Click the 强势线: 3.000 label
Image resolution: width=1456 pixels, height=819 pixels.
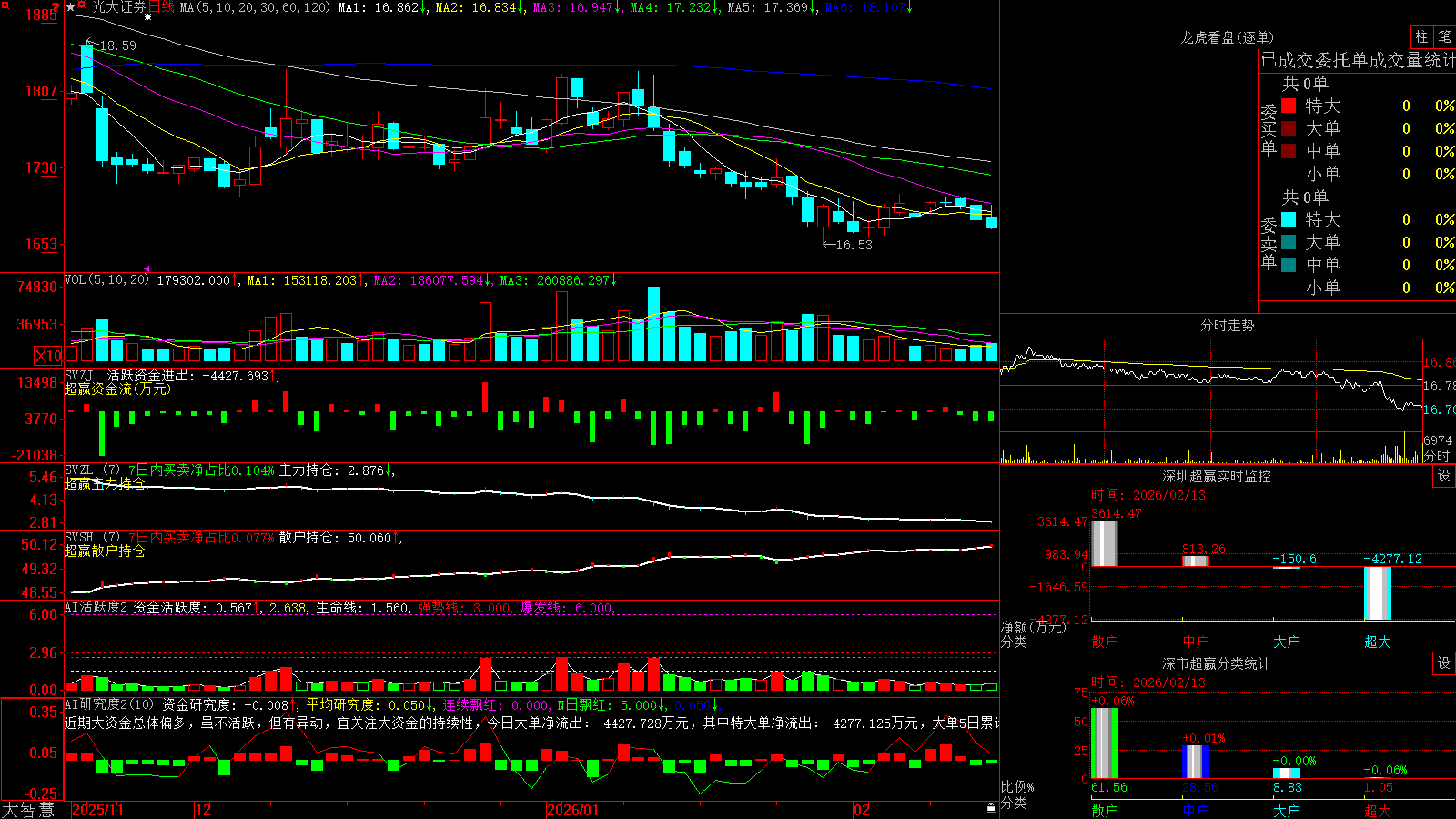pyautogui.click(x=464, y=608)
